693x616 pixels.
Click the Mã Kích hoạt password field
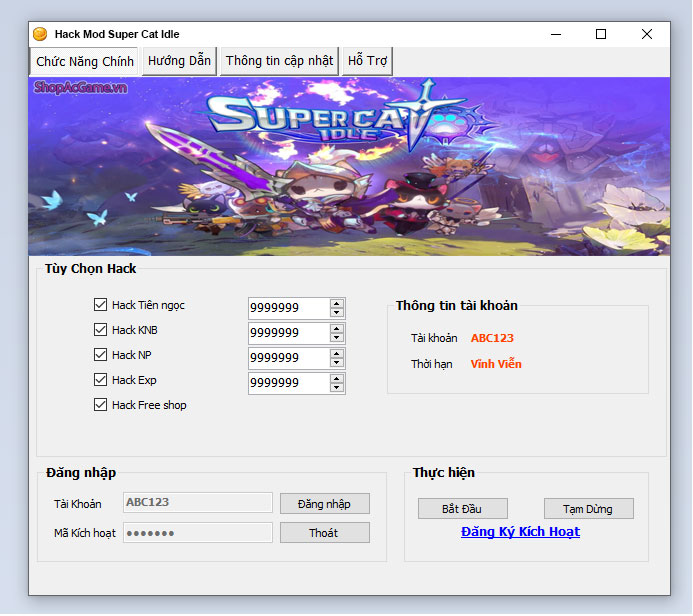point(198,533)
